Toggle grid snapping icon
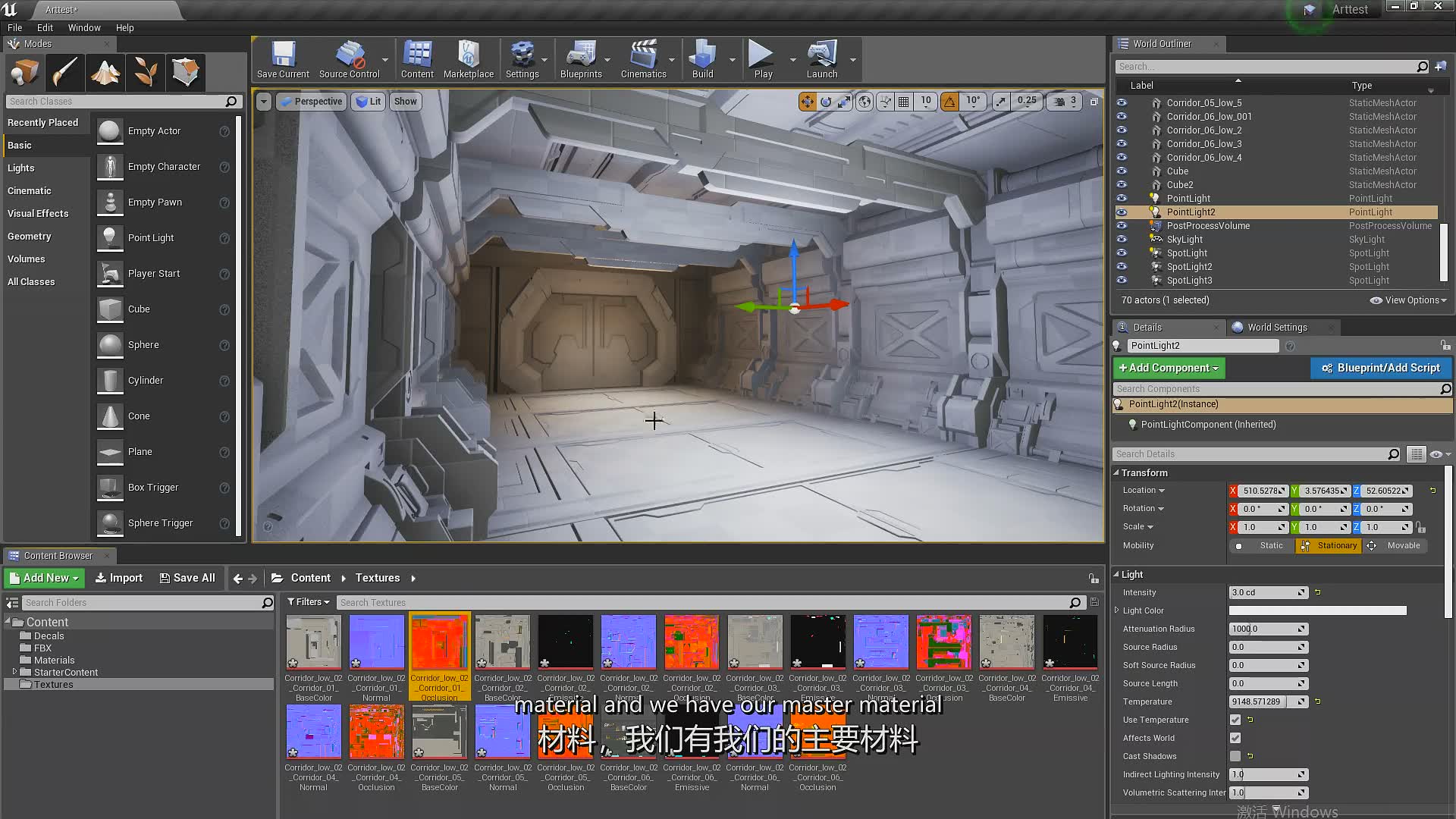Image resolution: width=1456 pixels, height=819 pixels. coord(903,101)
